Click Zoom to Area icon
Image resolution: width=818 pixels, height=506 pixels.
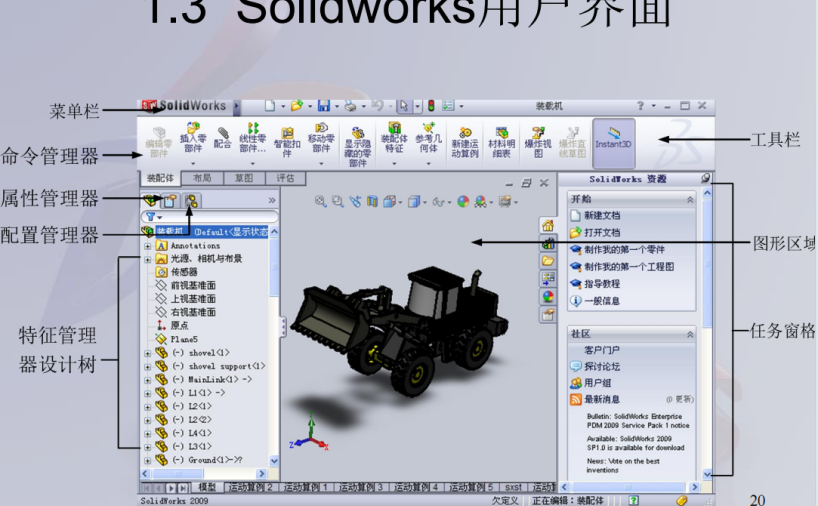[338, 201]
